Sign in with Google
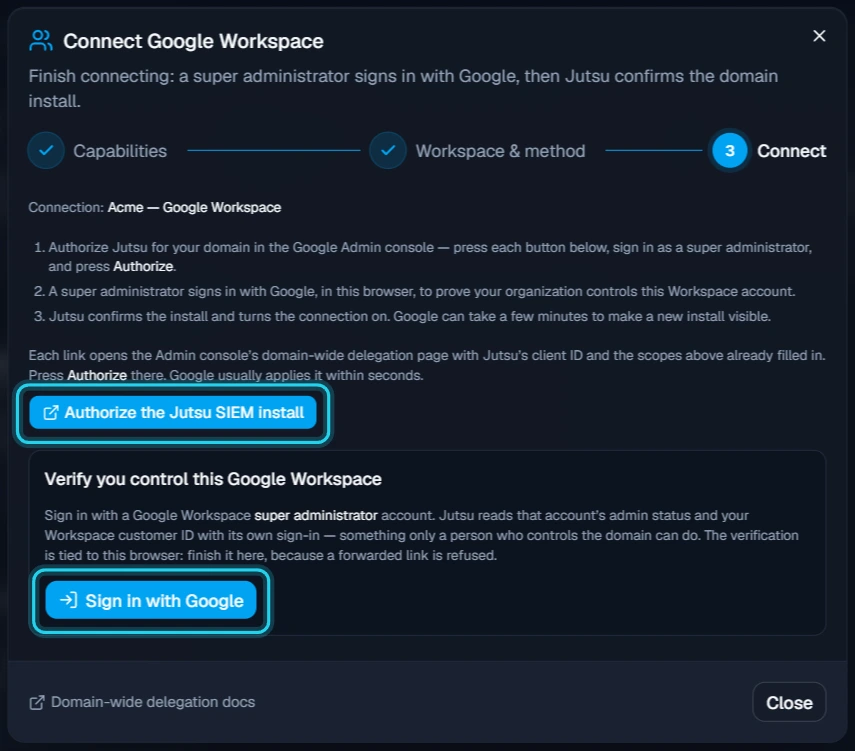The width and height of the screenshot is (855, 751). (151, 600)
